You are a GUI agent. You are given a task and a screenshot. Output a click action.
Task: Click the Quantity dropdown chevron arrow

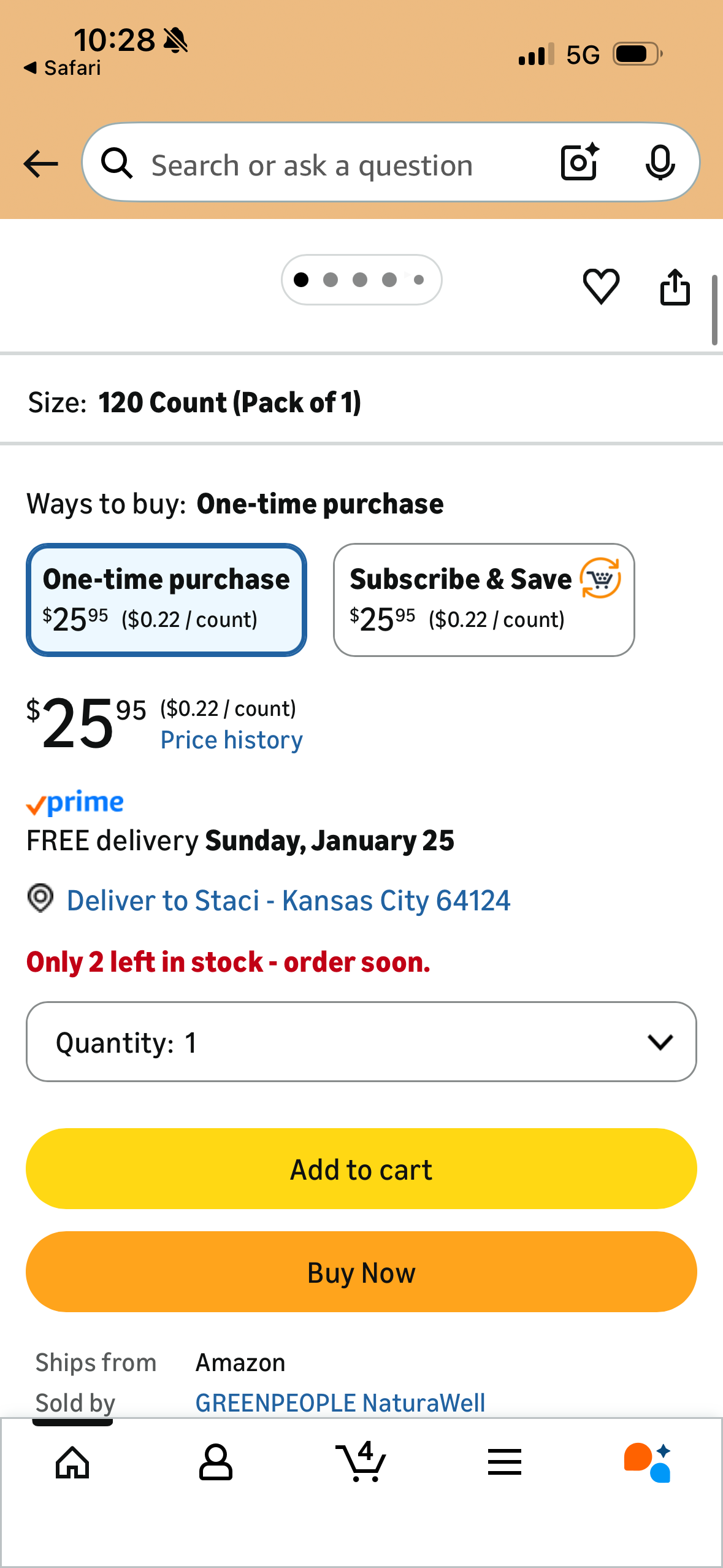pos(660,1042)
